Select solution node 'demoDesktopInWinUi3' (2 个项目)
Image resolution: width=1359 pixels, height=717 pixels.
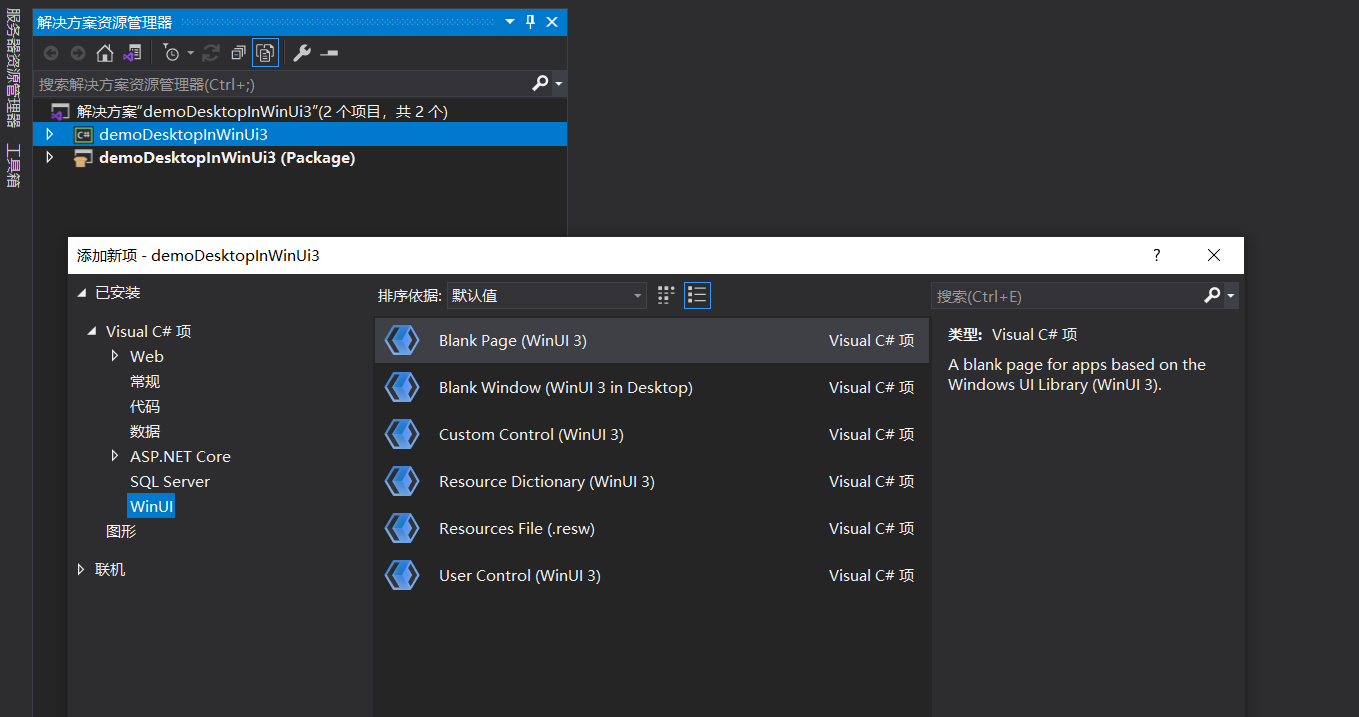262,111
